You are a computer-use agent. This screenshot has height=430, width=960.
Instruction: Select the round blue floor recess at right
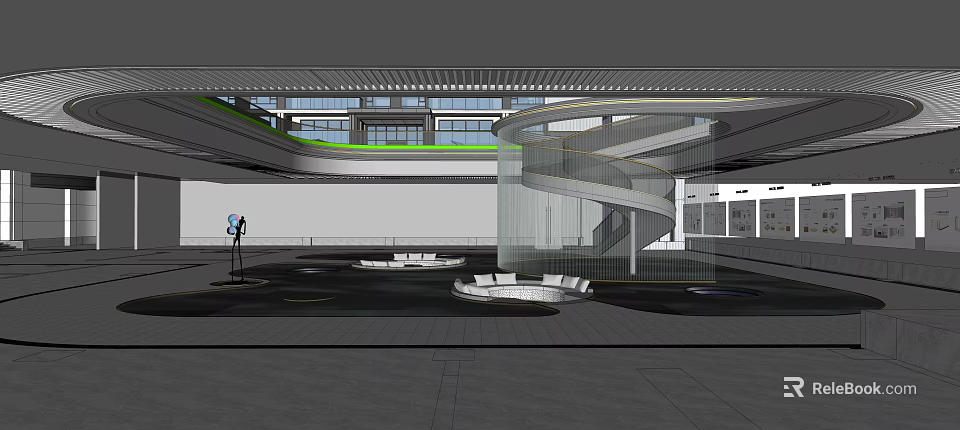723,292
